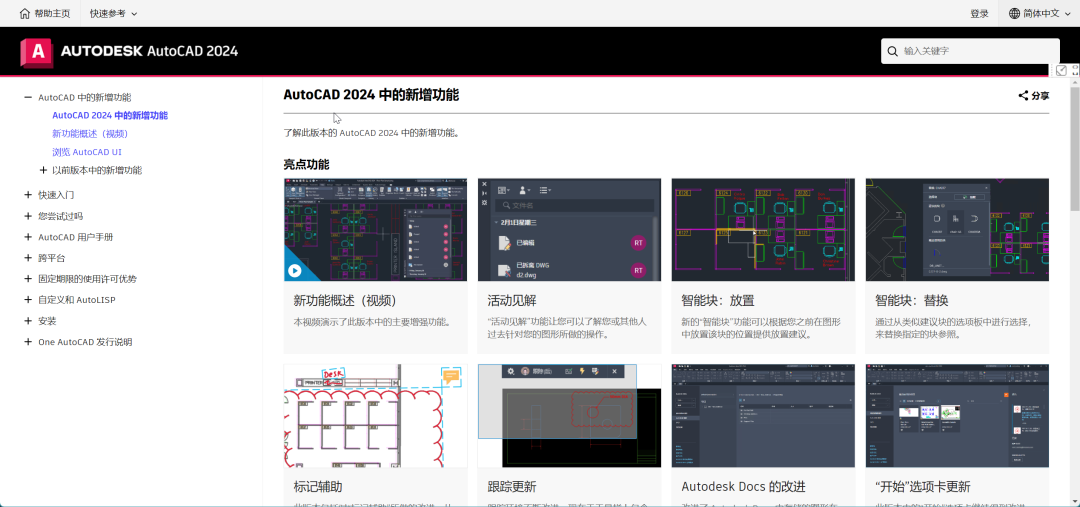Expand the 跨平台 section
This screenshot has width=1080, height=507.
[28, 258]
